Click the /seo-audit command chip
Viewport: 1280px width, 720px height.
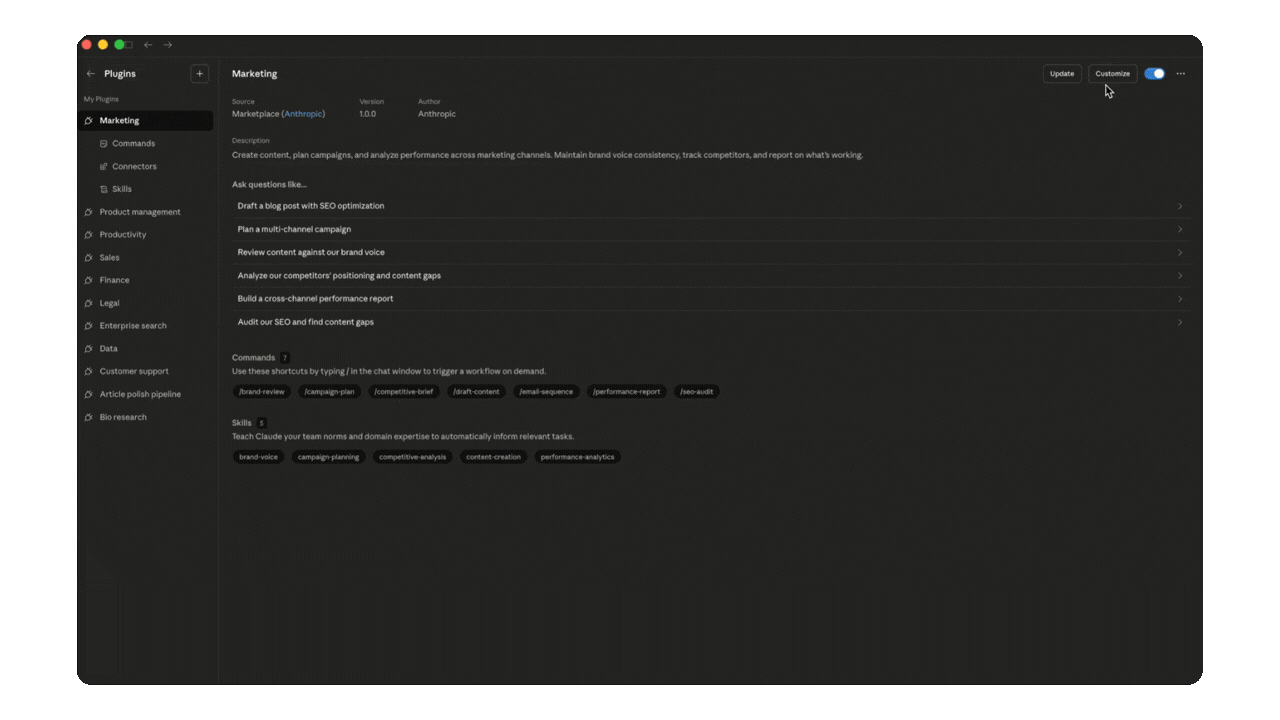click(x=696, y=391)
